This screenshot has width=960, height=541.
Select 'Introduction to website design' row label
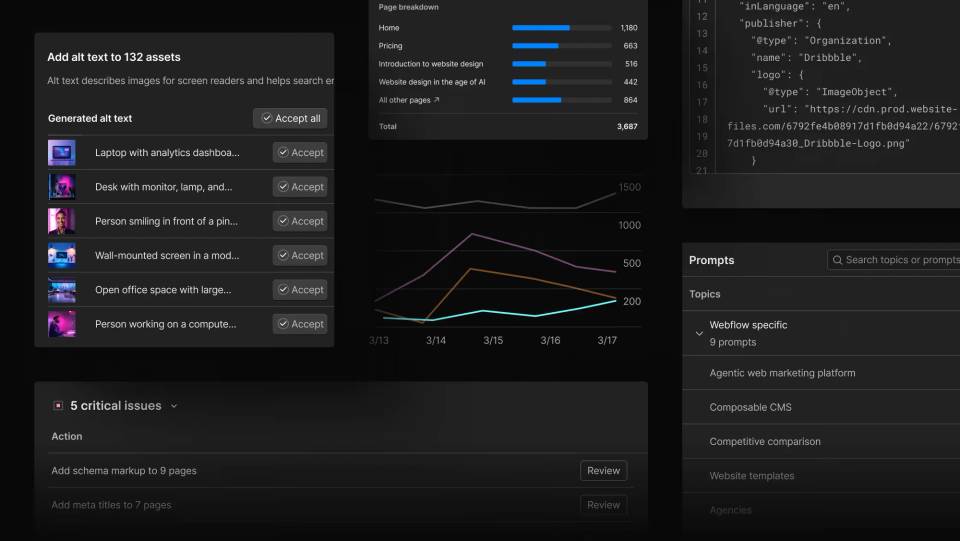pyautogui.click(x=431, y=64)
